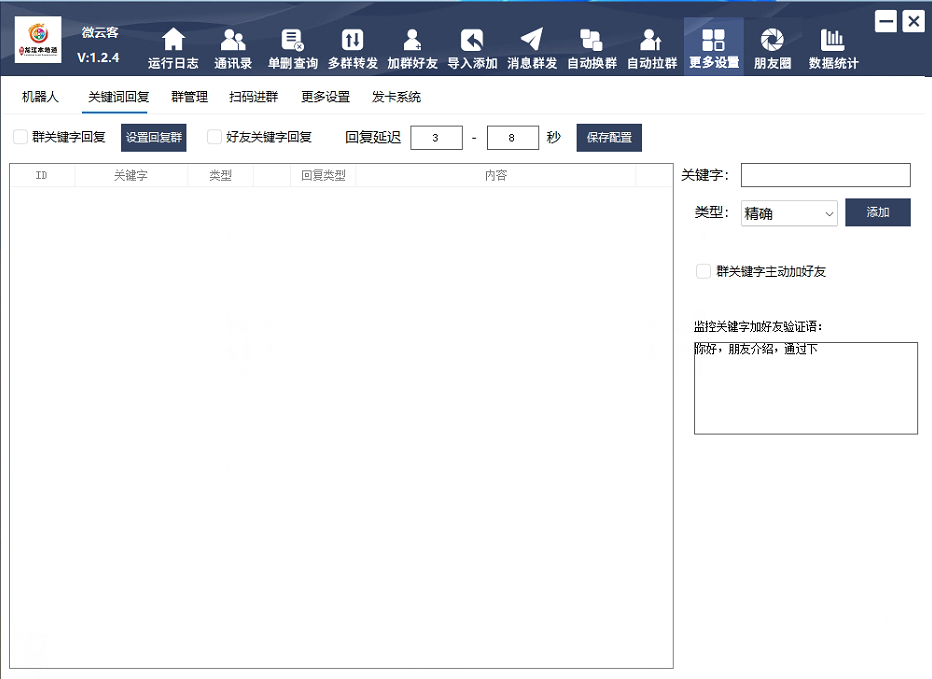Viewport: 932px width, 679px height.
Task: Select the 自动拉群 auto-invite tool
Action: (x=651, y=46)
